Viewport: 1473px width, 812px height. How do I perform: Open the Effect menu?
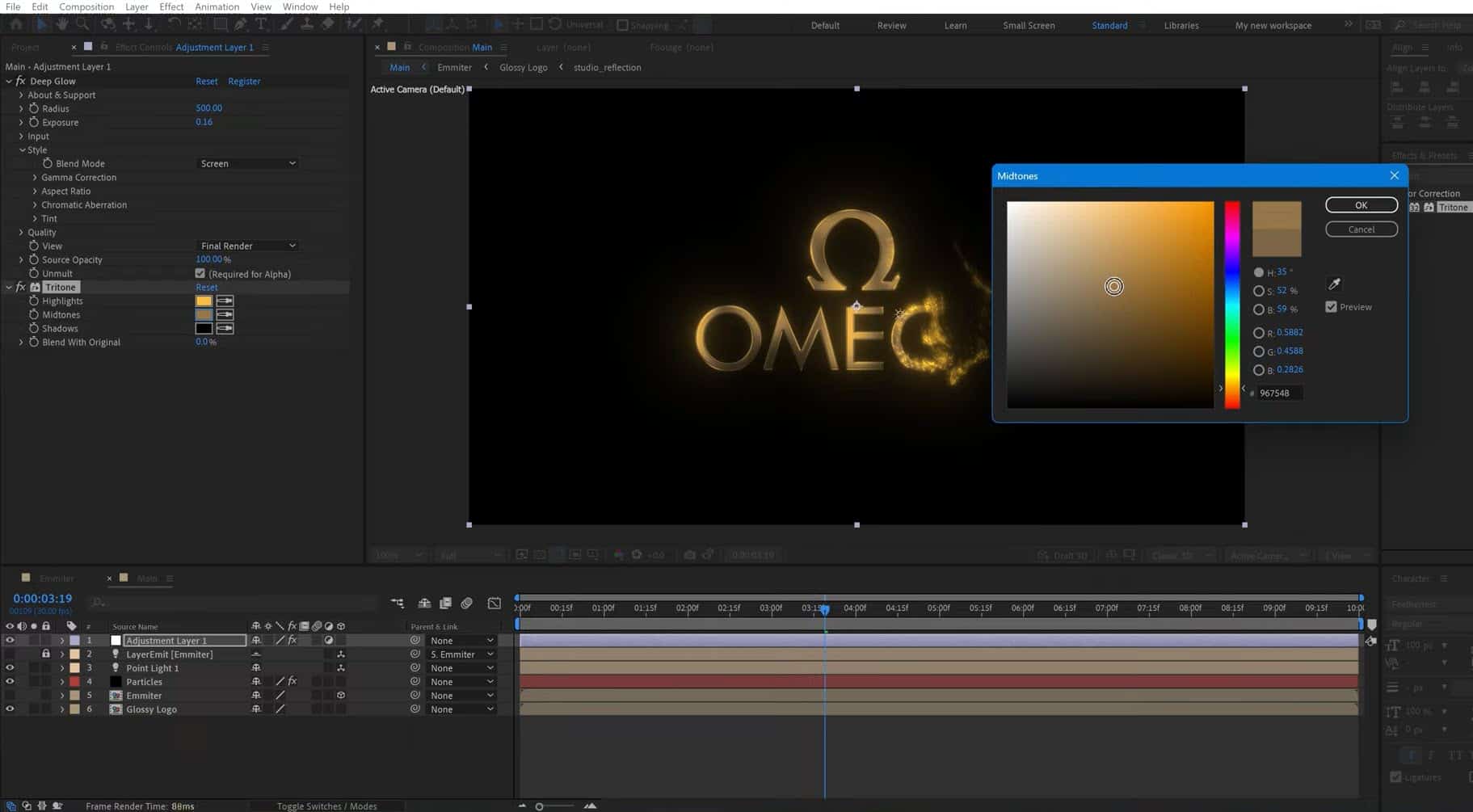point(171,6)
